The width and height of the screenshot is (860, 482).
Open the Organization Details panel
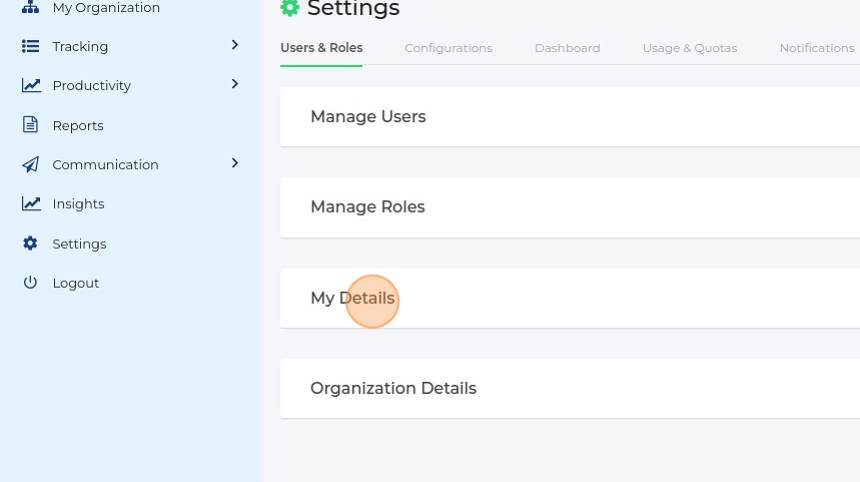393,388
